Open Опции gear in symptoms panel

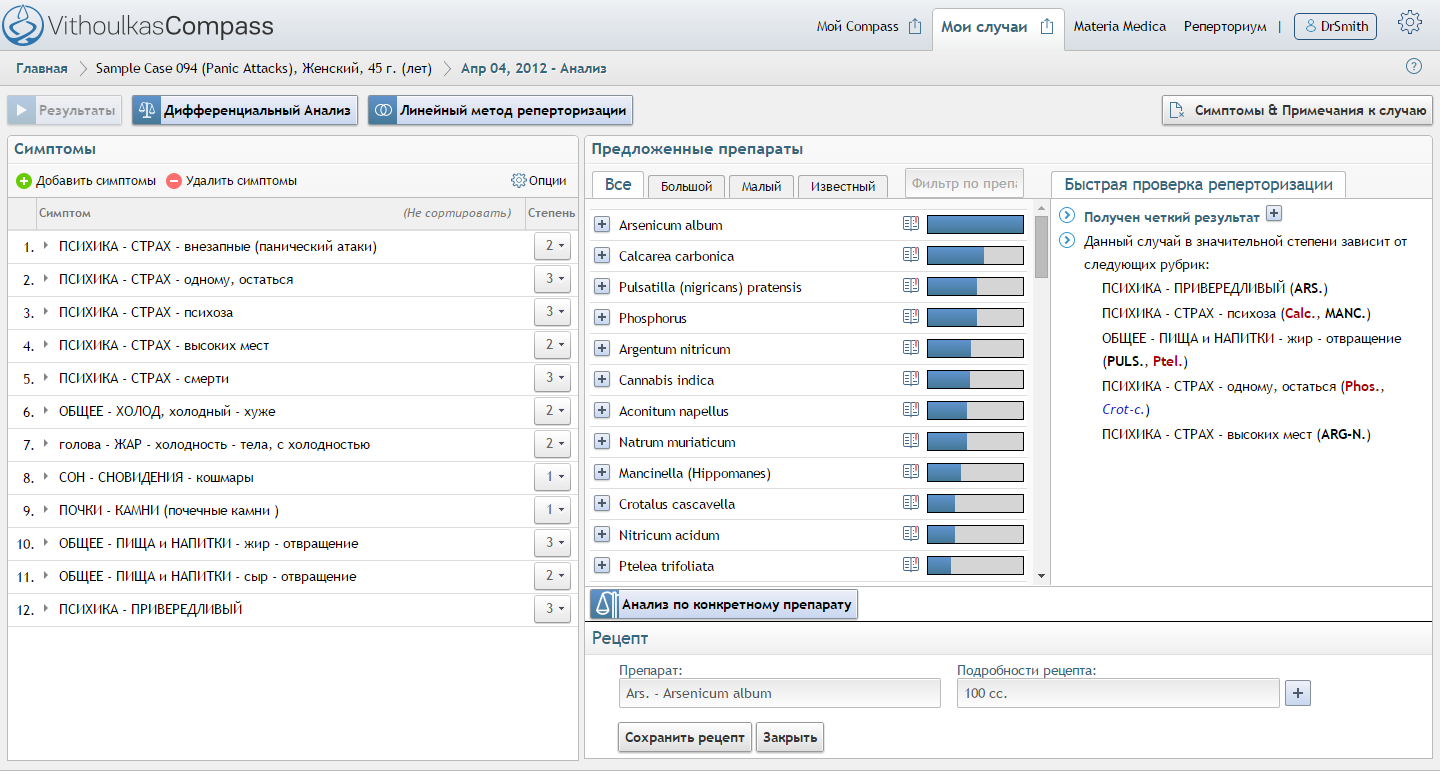pyautogui.click(x=518, y=181)
